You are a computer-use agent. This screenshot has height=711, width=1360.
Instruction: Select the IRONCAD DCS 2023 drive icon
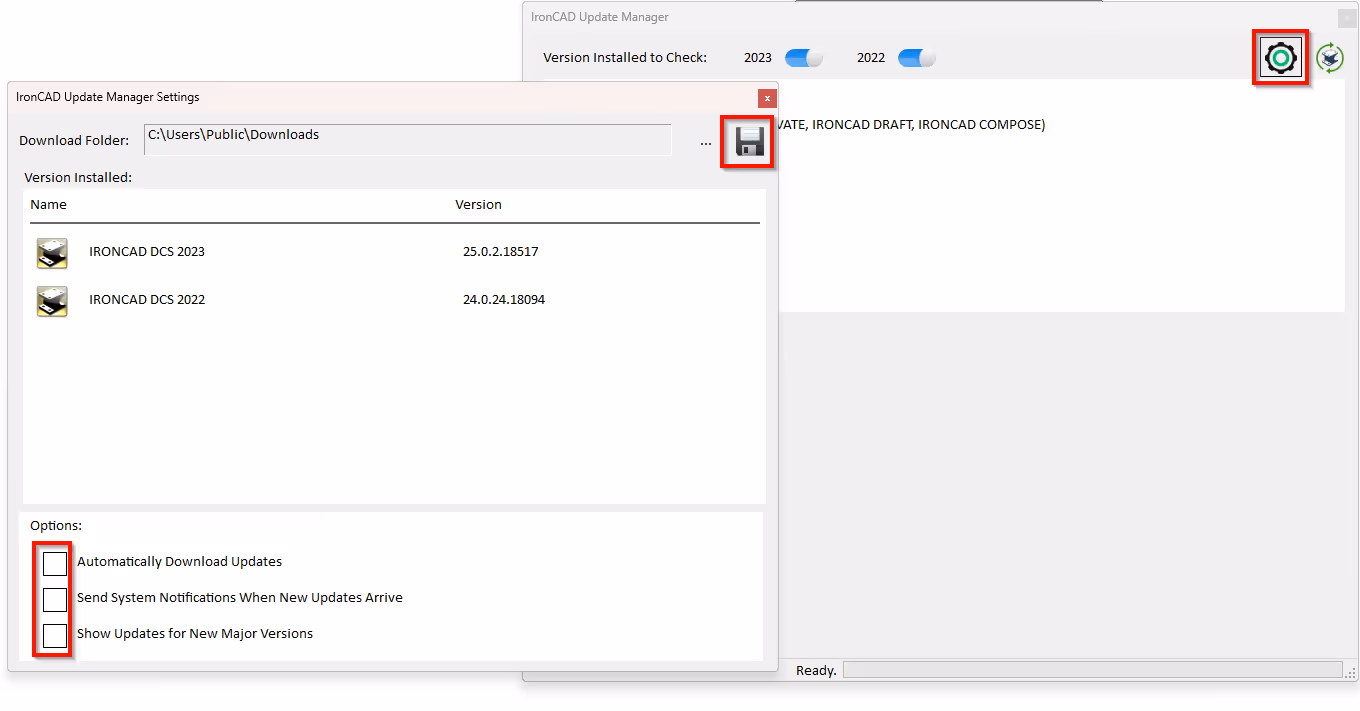click(52, 253)
